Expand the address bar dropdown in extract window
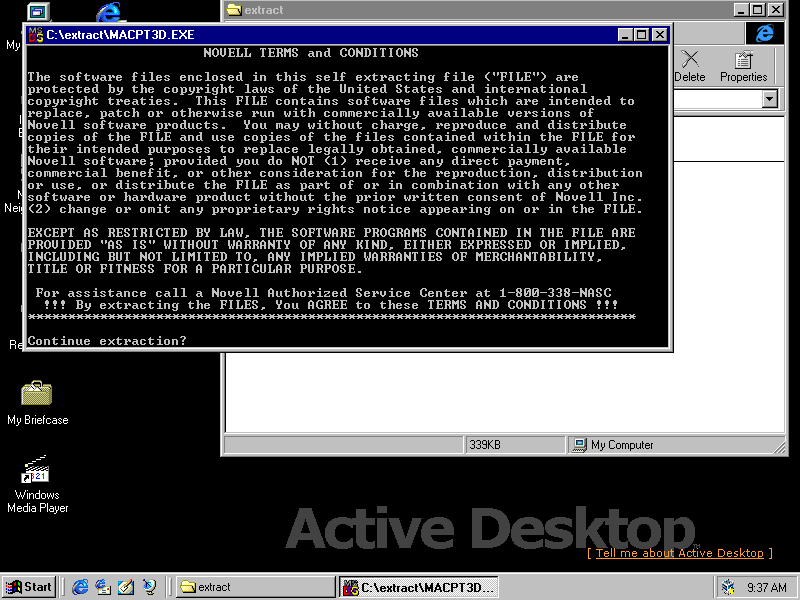Viewport: 800px width, 600px height. click(770, 99)
